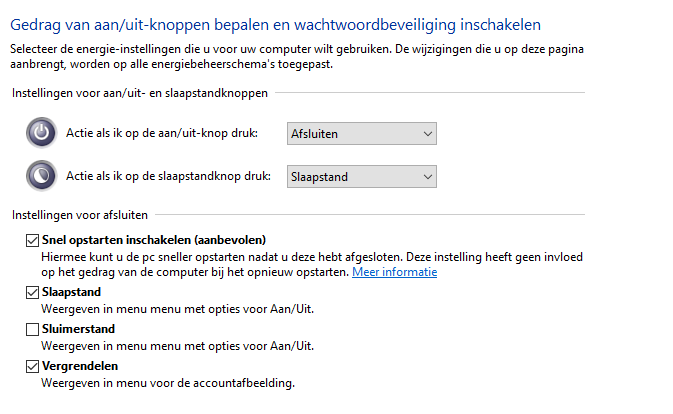This screenshot has width=673, height=414.
Task: Click the chevron arrow on the Slaapstand combo box
Action: point(427,176)
